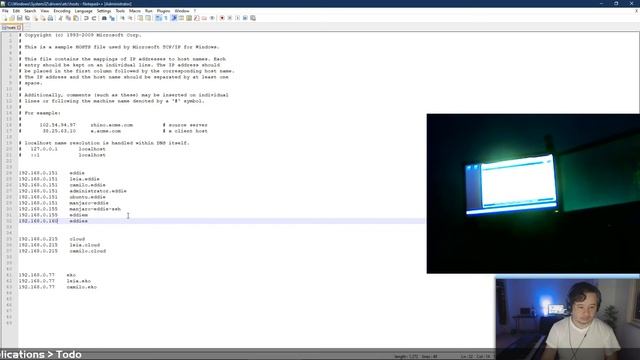Toggle Show All Characters icon
Viewport: 640px width, 360px height.
(166, 18)
